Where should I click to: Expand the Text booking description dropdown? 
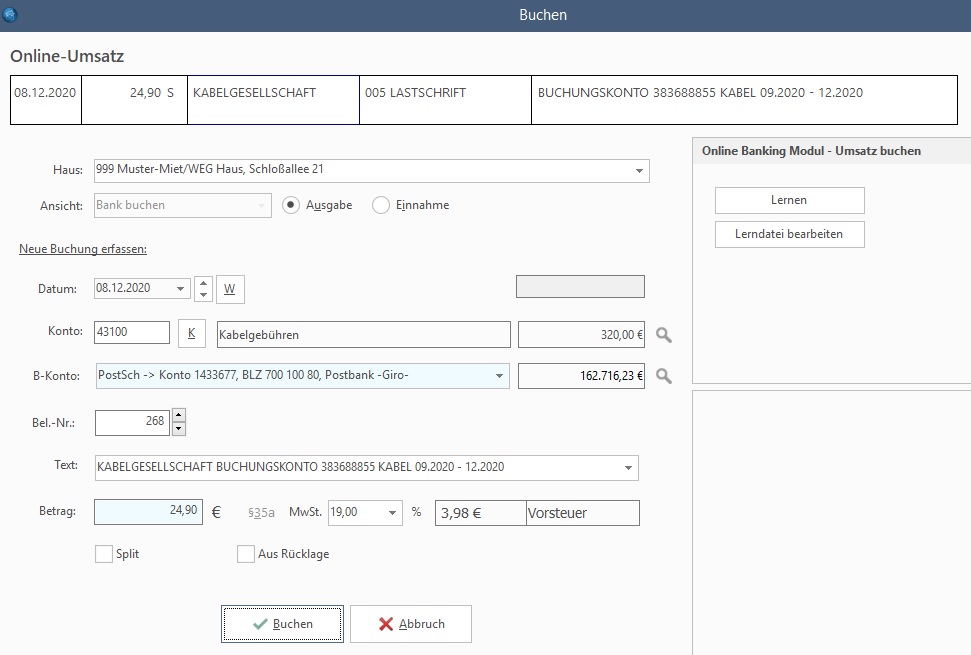click(x=628, y=468)
